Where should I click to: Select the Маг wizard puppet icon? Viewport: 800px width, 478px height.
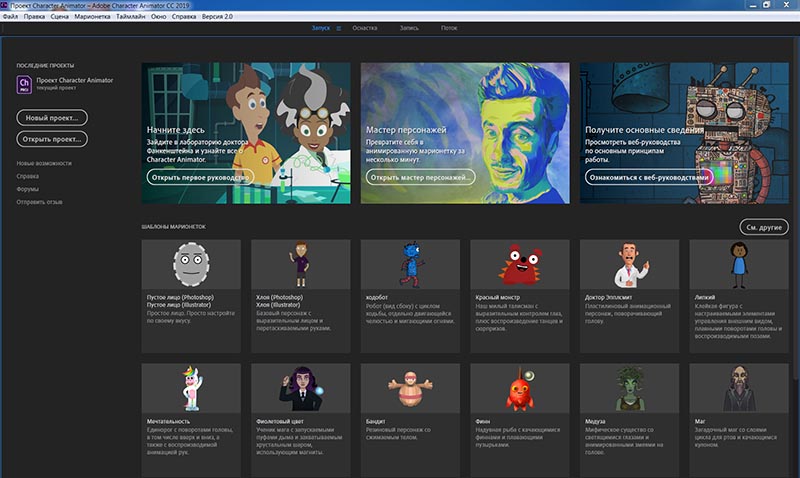coord(739,388)
